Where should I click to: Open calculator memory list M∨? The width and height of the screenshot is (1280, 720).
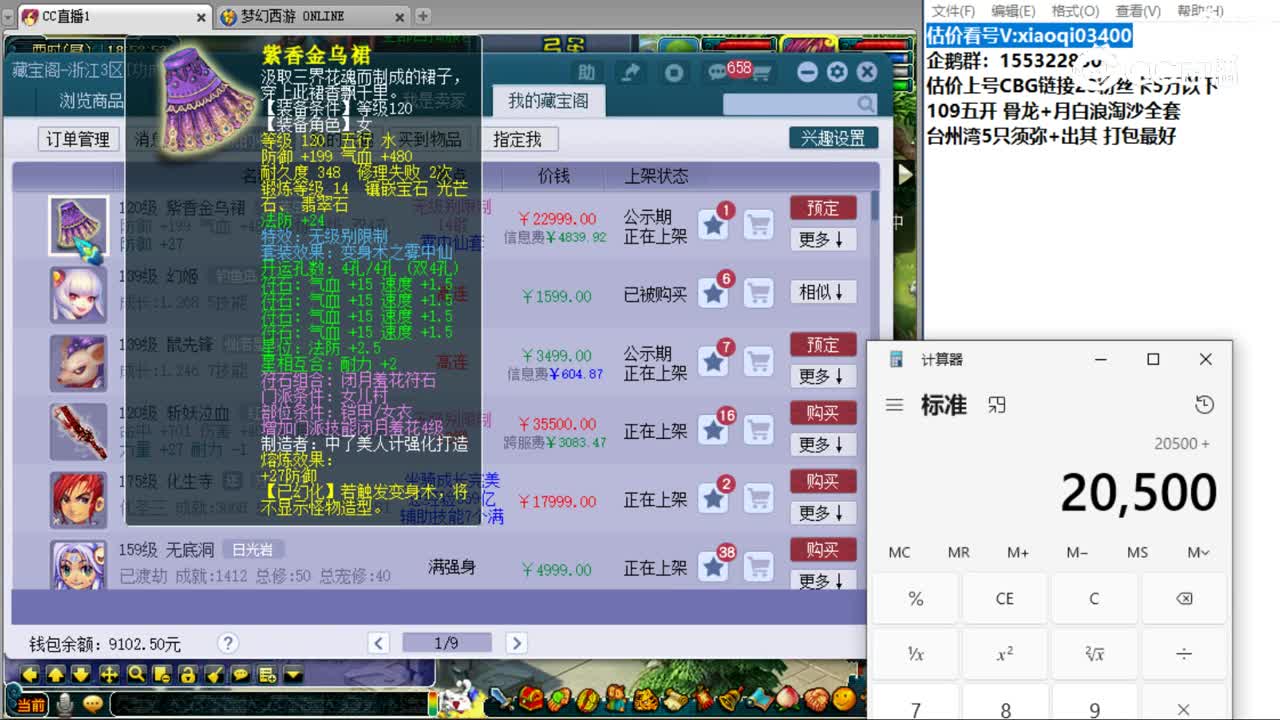coord(1198,552)
